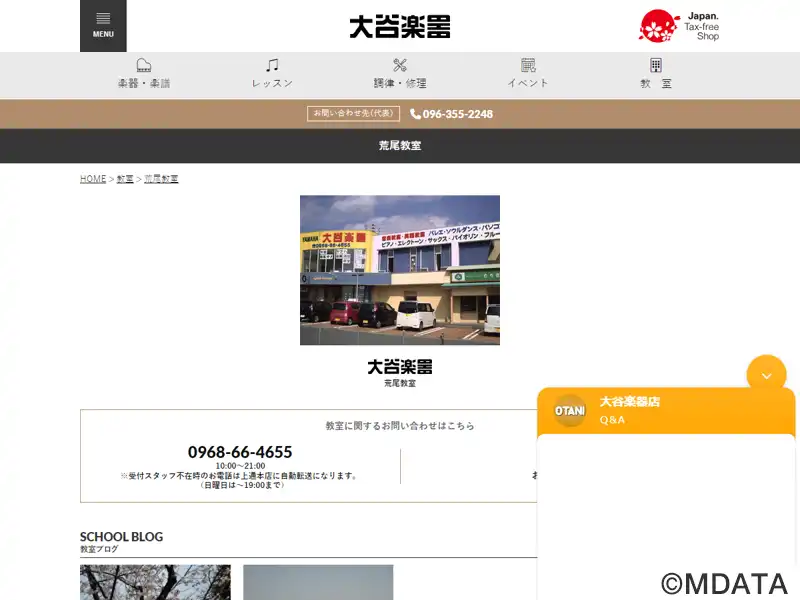Open the 調律・修理 navigation label
The image size is (800, 600).
(x=400, y=83)
